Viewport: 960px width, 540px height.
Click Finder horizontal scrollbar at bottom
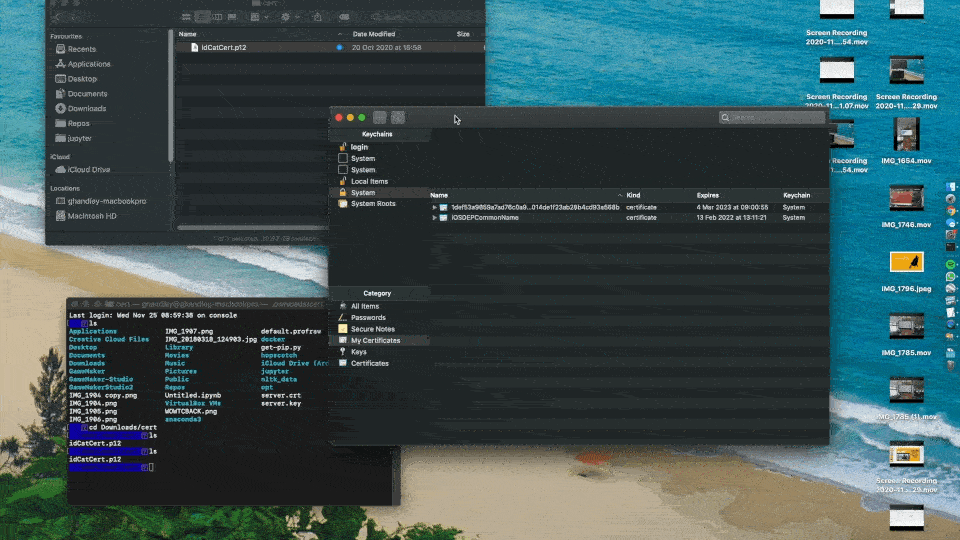tap(252, 227)
